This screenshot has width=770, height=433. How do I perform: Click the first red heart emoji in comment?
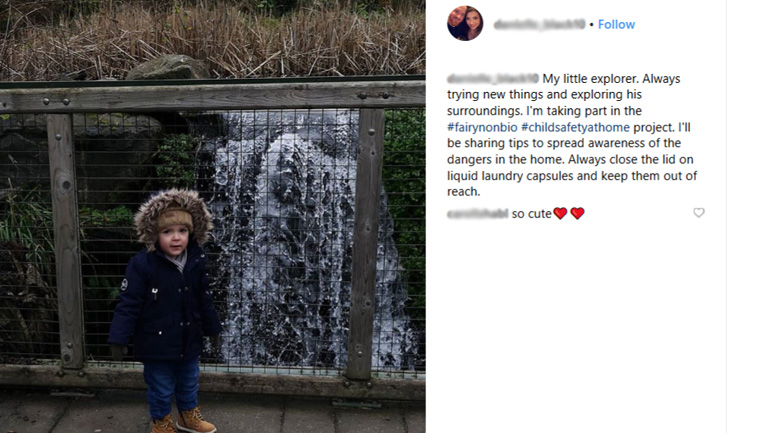pos(560,213)
